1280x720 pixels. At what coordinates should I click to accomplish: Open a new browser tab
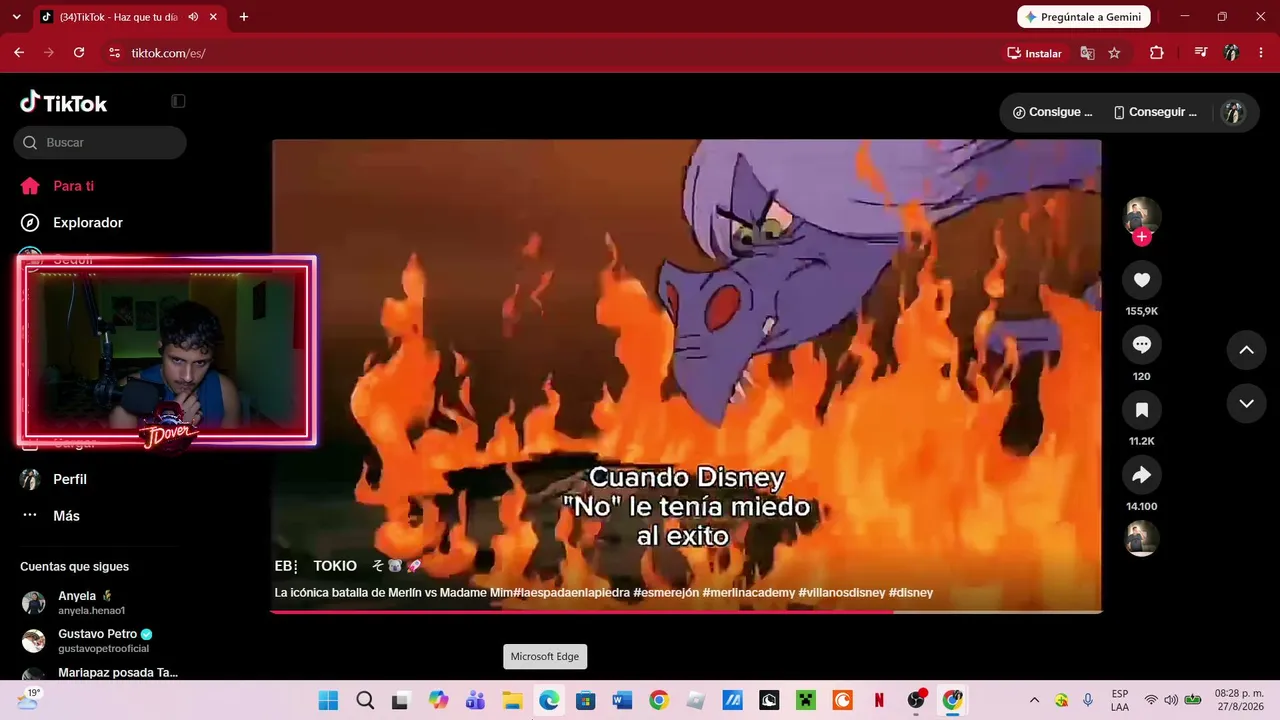click(x=243, y=17)
